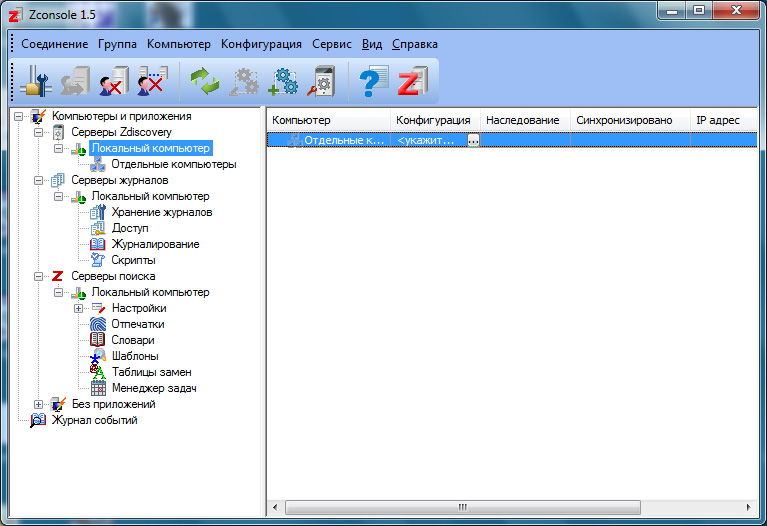Click the green refresh arrows icon
The height and width of the screenshot is (526, 767).
(x=204, y=81)
